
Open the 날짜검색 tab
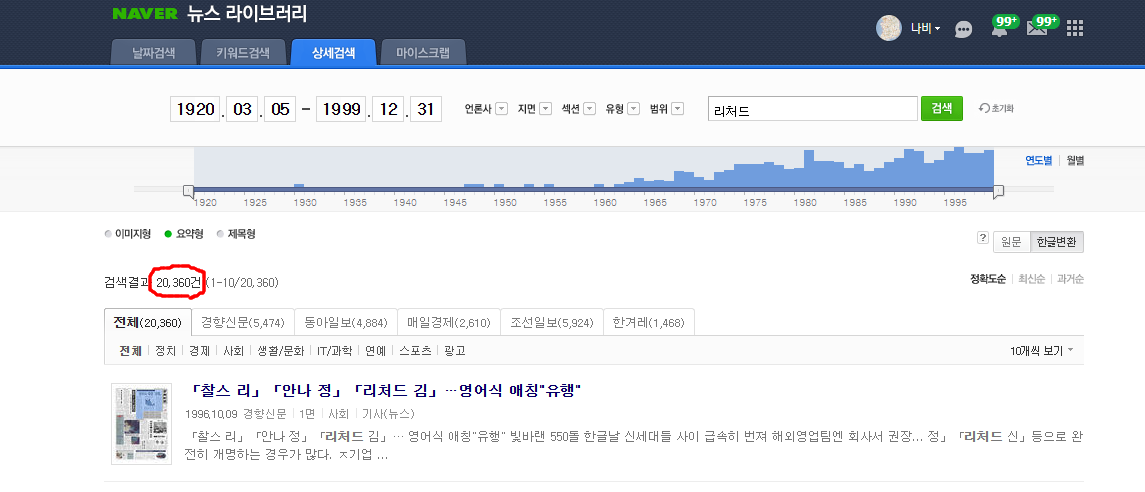pos(153,53)
